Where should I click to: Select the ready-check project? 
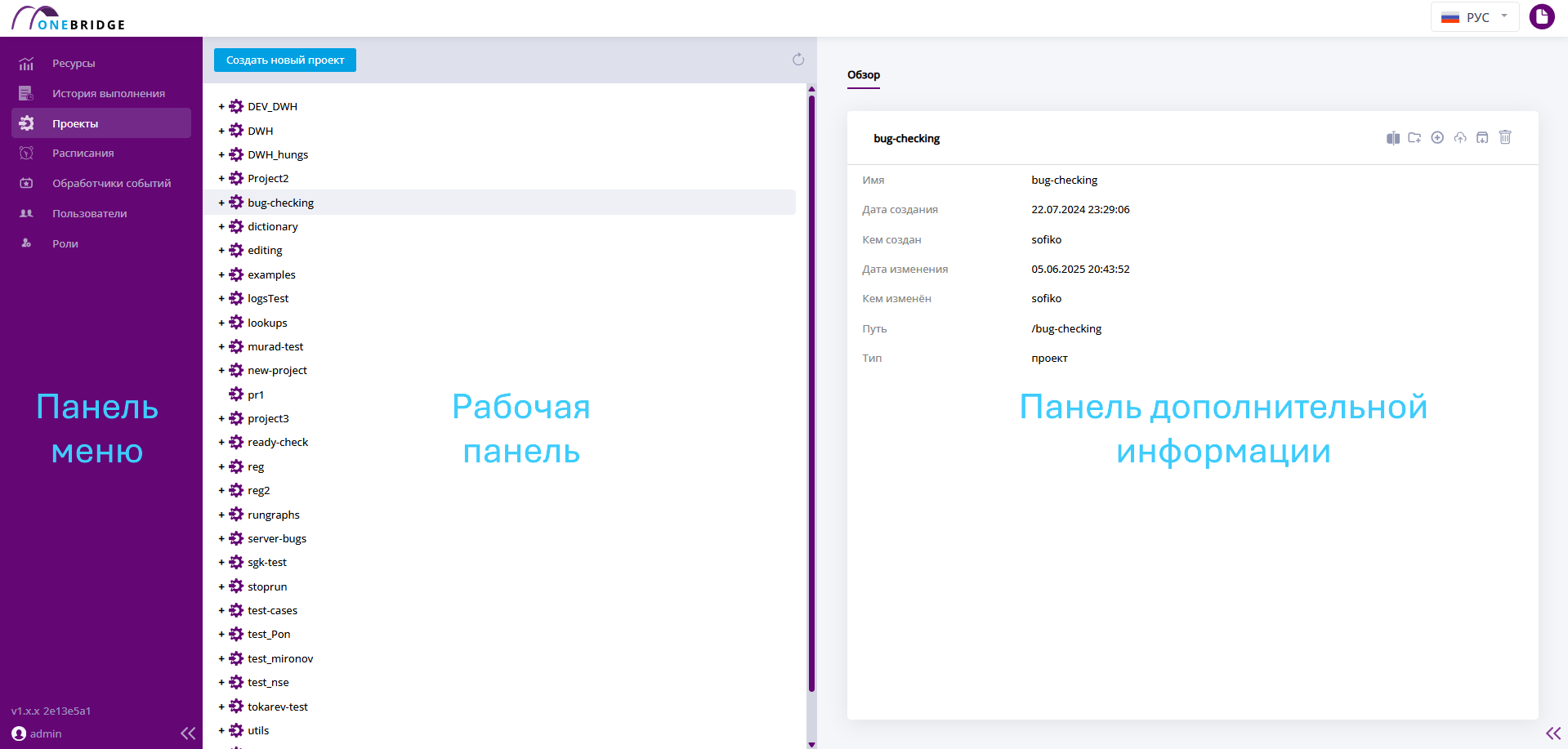coord(278,443)
